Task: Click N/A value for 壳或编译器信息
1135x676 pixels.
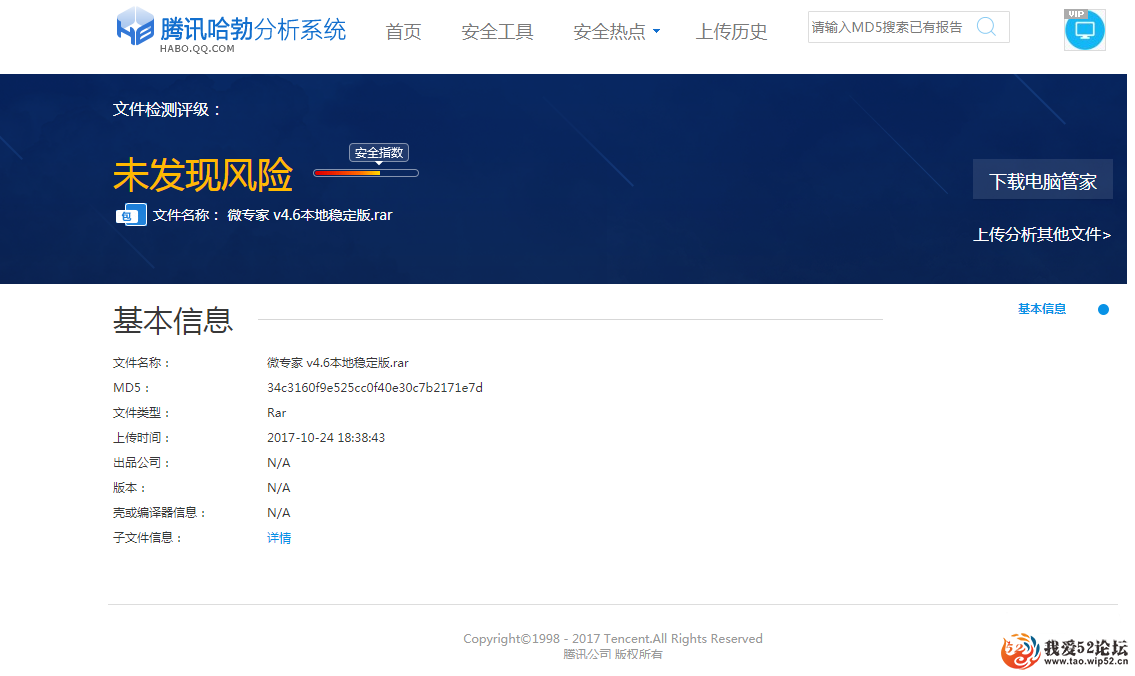Action: point(279,512)
